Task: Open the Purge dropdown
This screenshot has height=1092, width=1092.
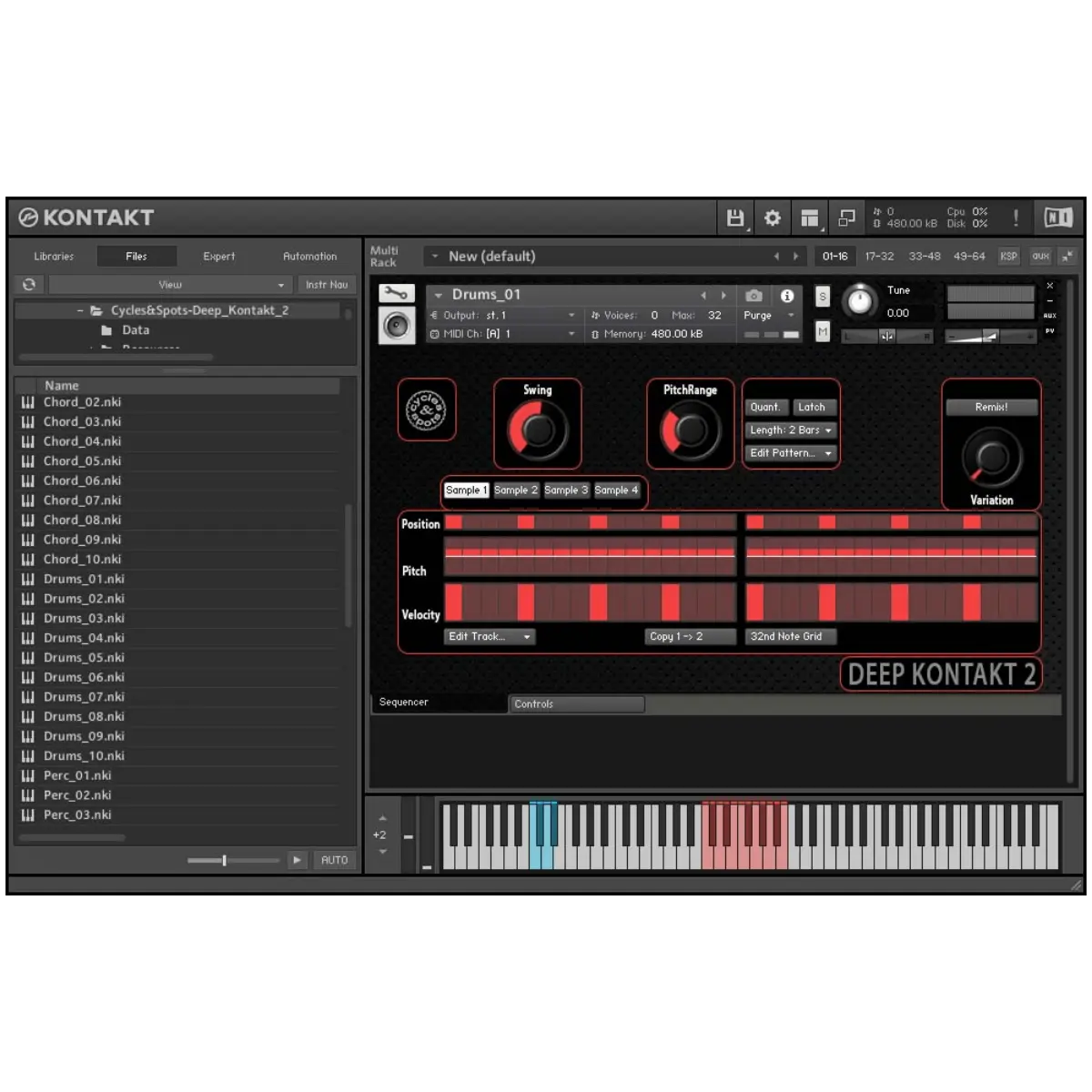Action: point(770,316)
